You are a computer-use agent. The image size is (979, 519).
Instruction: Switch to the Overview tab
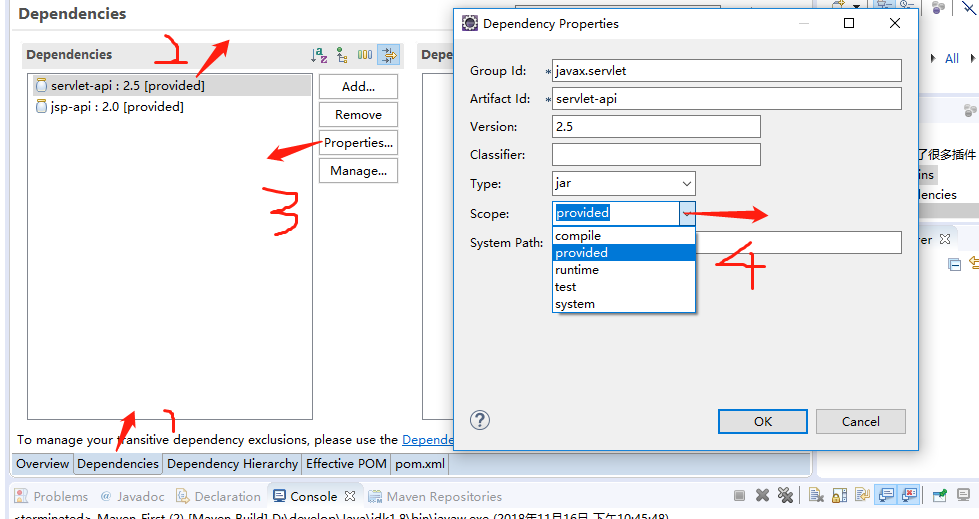42,464
